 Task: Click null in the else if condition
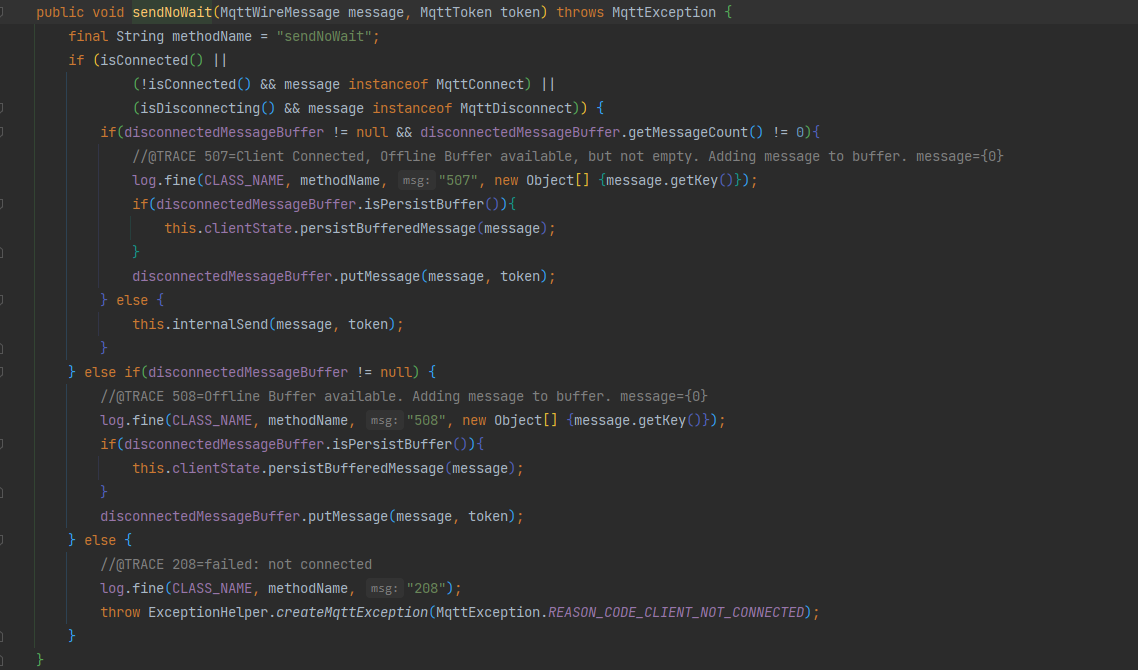pos(396,372)
